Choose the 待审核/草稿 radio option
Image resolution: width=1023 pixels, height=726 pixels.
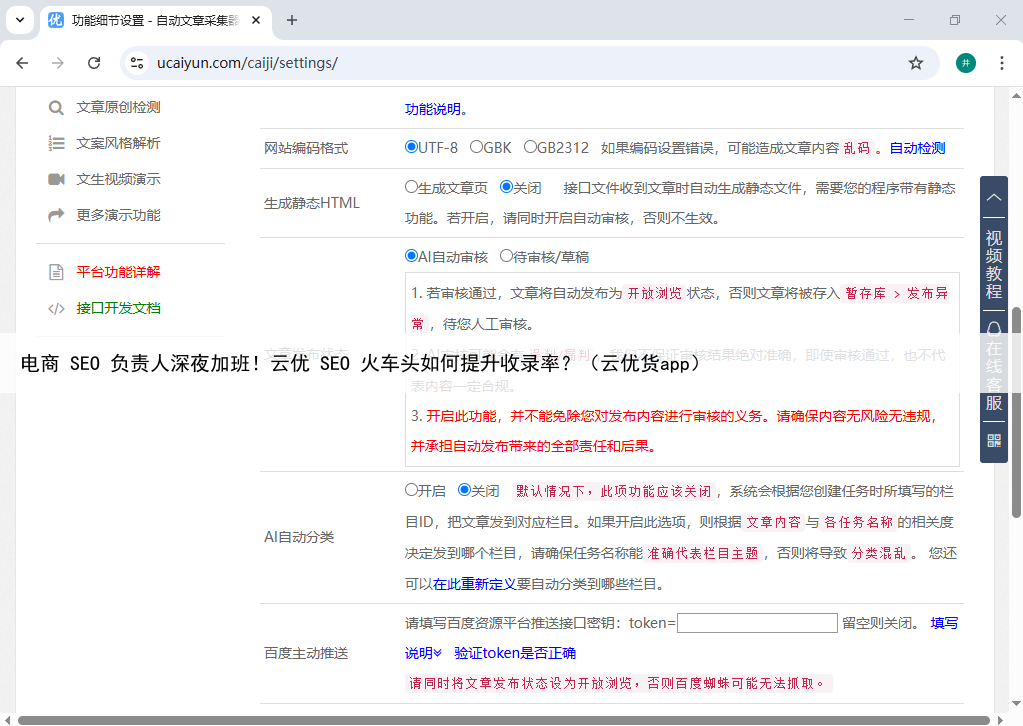click(507, 256)
